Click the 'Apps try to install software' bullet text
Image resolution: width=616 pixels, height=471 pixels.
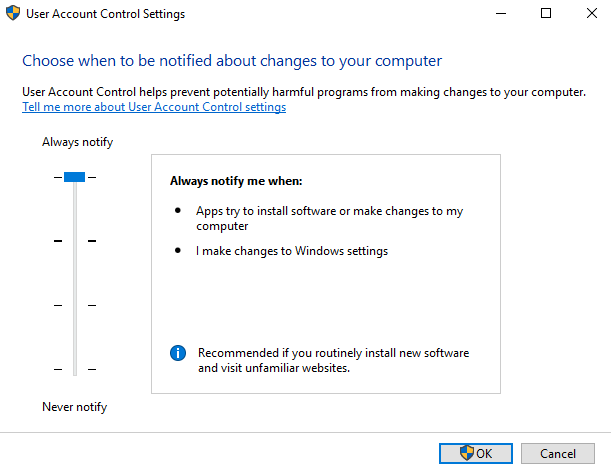tap(329, 211)
